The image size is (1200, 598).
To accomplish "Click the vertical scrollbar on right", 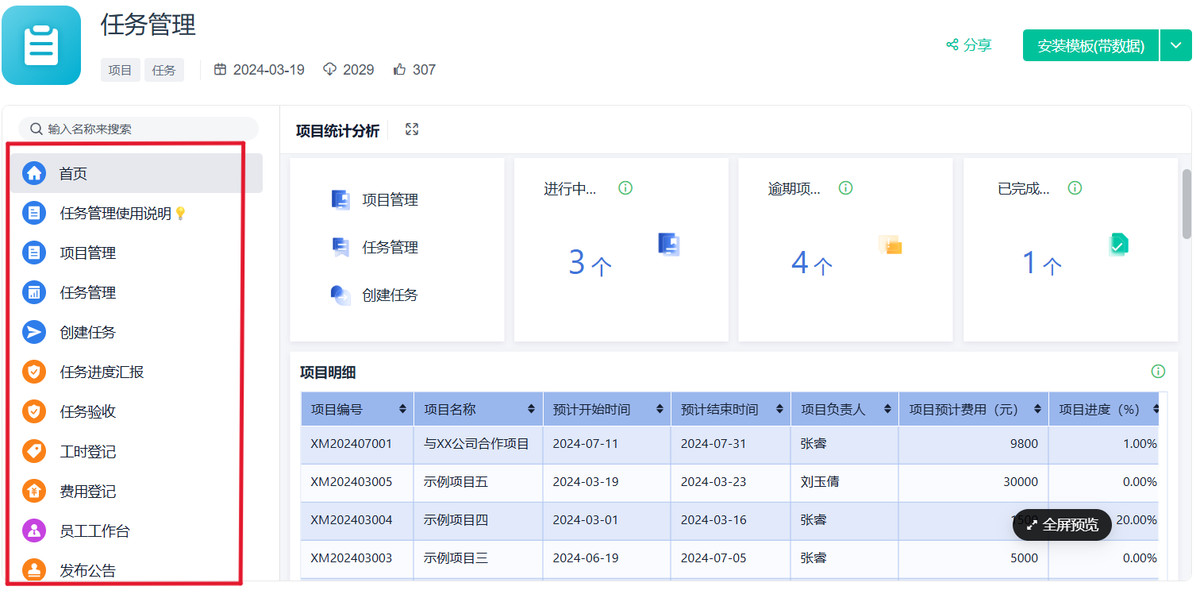I will click(x=1187, y=205).
